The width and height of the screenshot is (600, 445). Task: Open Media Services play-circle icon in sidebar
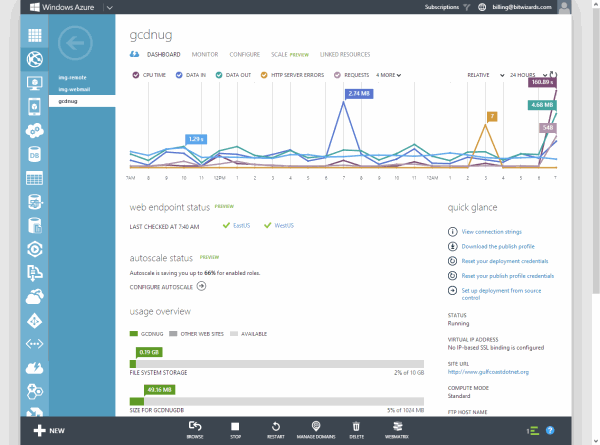(x=34, y=249)
